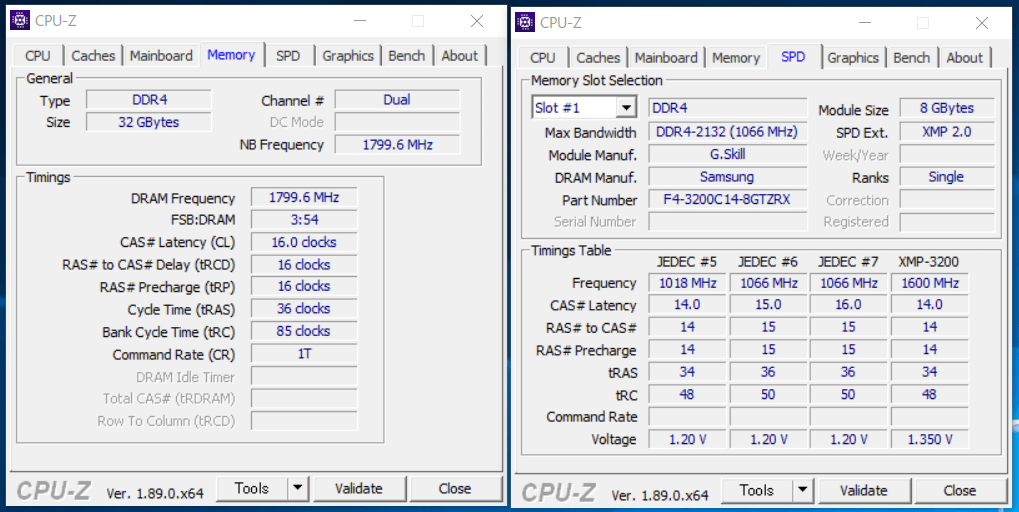
Task: Open Graphics tab in left CPU-Z window
Action: (348, 56)
